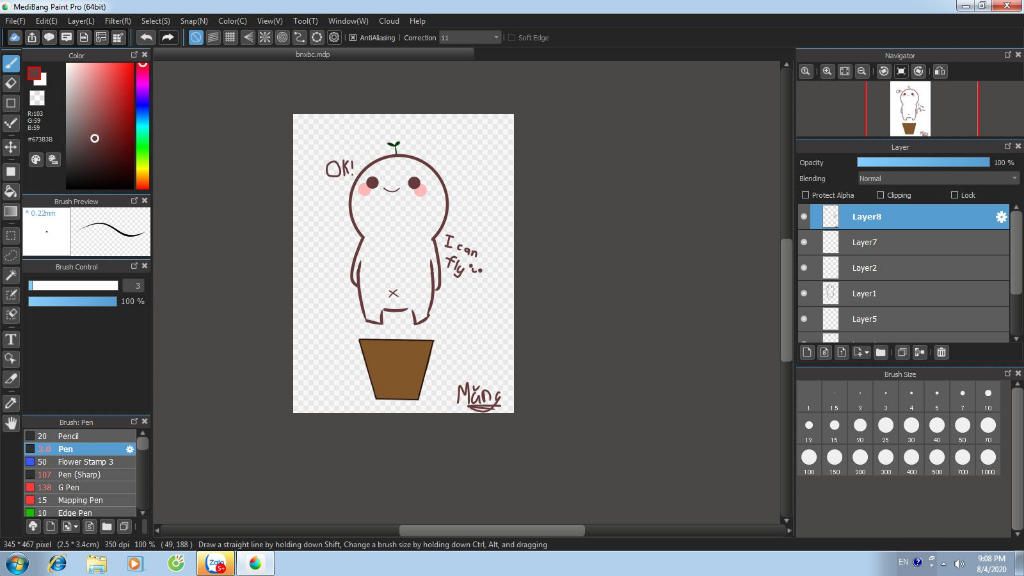1024x576 pixels.
Task: Select Layer5 in layer list
Action: coord(904,319)
